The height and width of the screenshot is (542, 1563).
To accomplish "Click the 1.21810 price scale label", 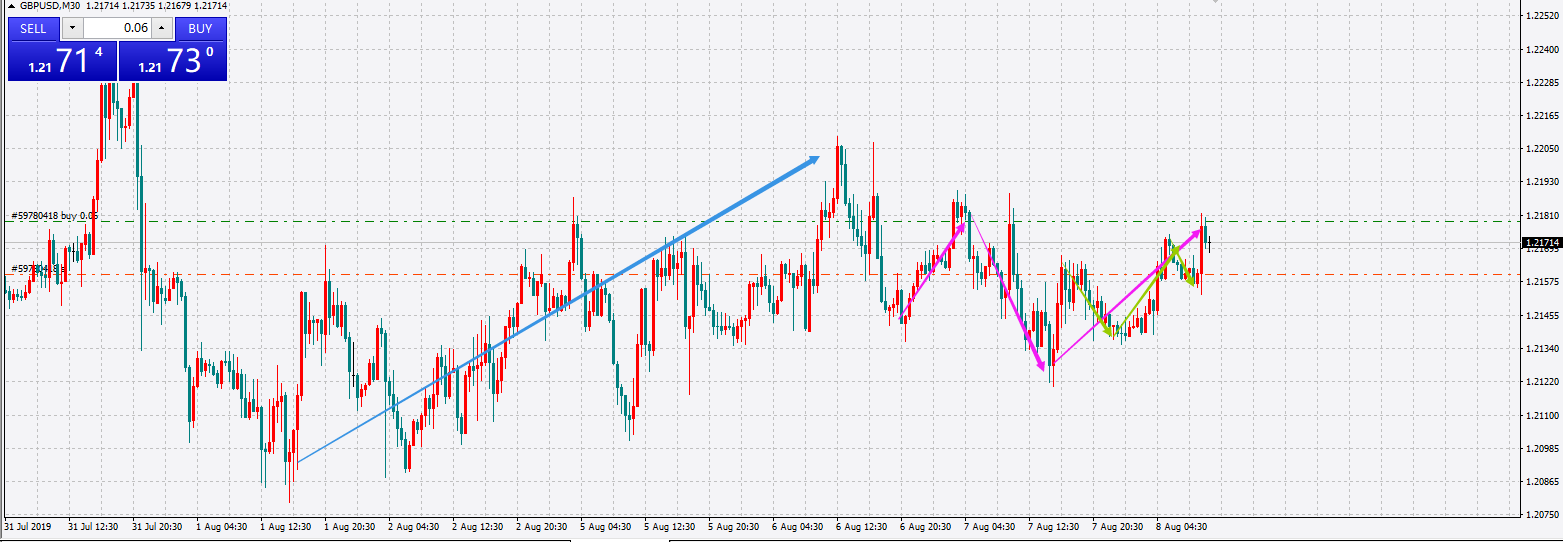I will click(1544, 215).
